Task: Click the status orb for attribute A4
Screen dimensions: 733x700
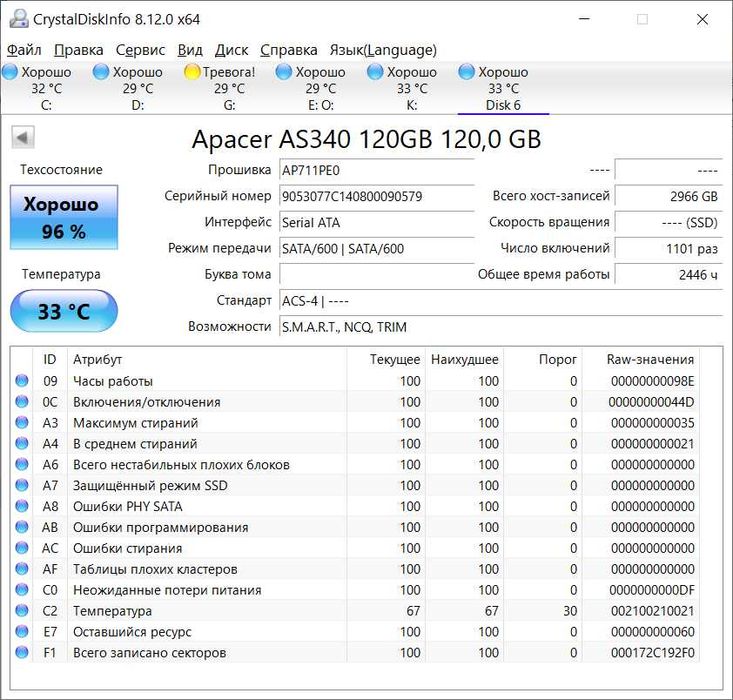Action: tap(22, 443)
